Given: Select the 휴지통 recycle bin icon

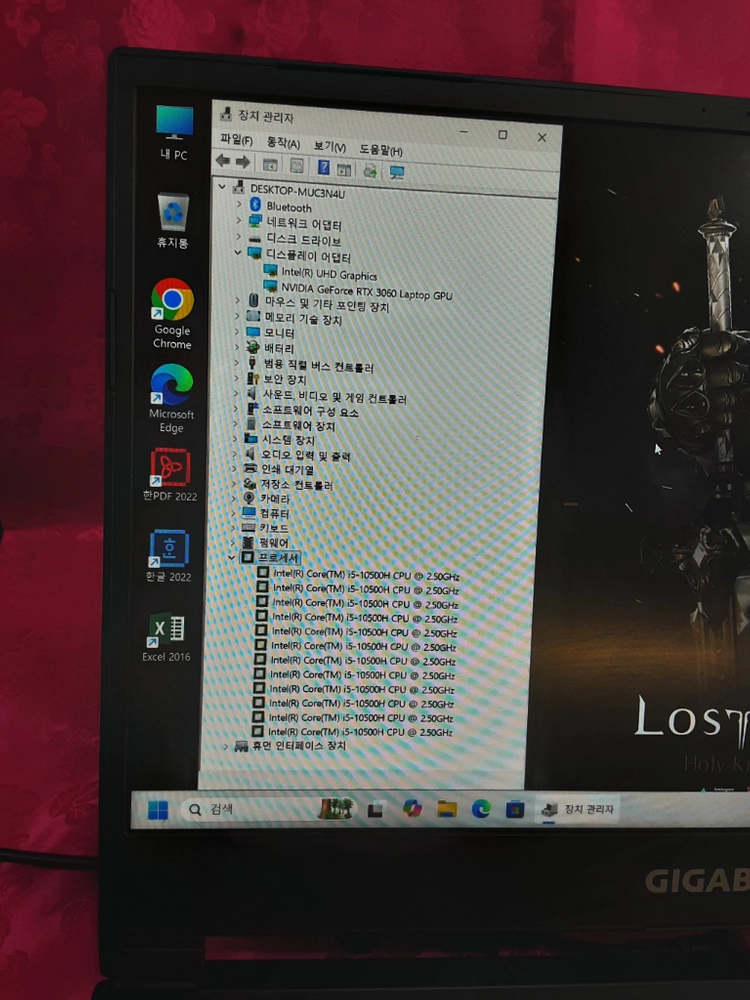Looking at the screenshot, I should tap(173, 220).
